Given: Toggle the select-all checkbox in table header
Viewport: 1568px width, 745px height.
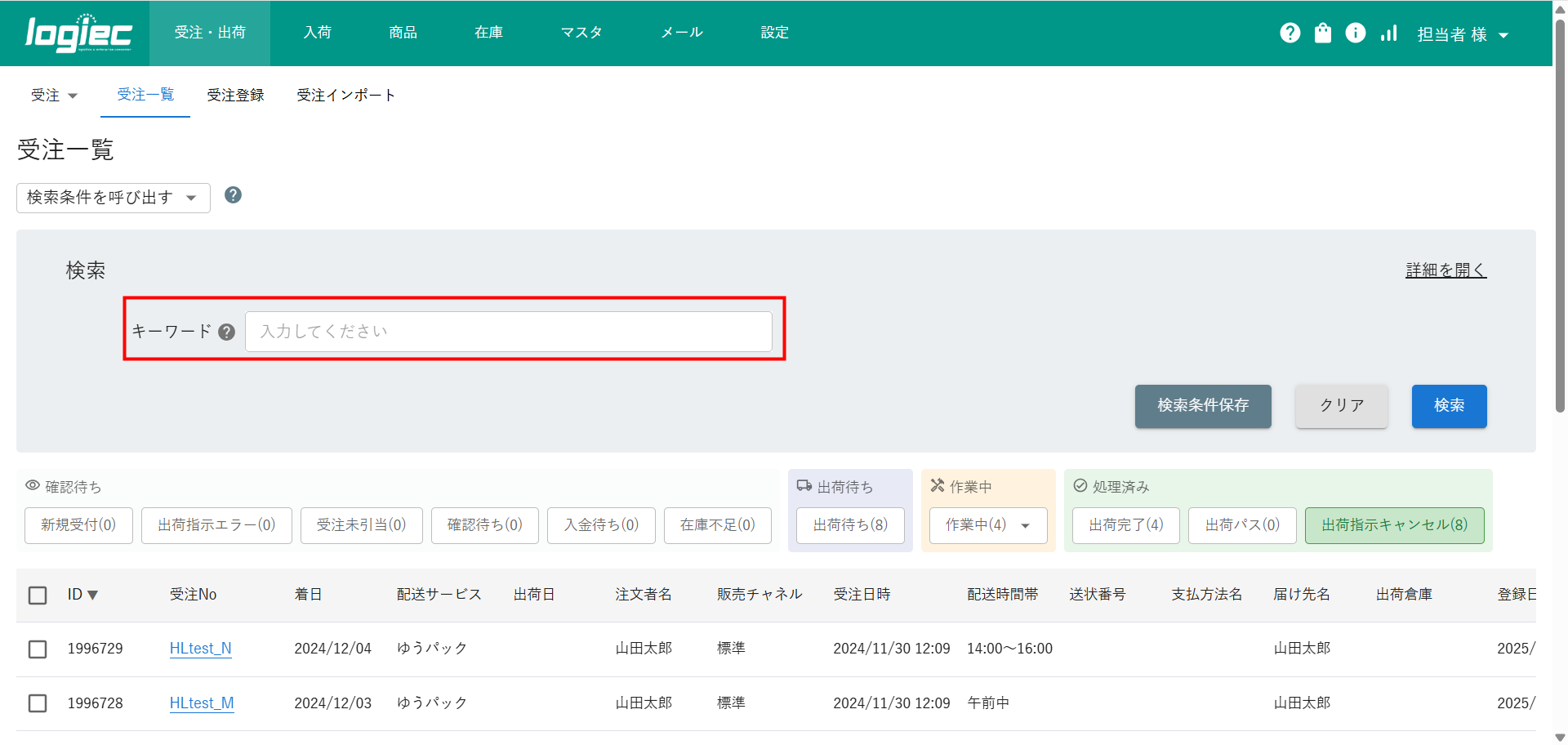Looking at the screenshot, I should 38,595.
